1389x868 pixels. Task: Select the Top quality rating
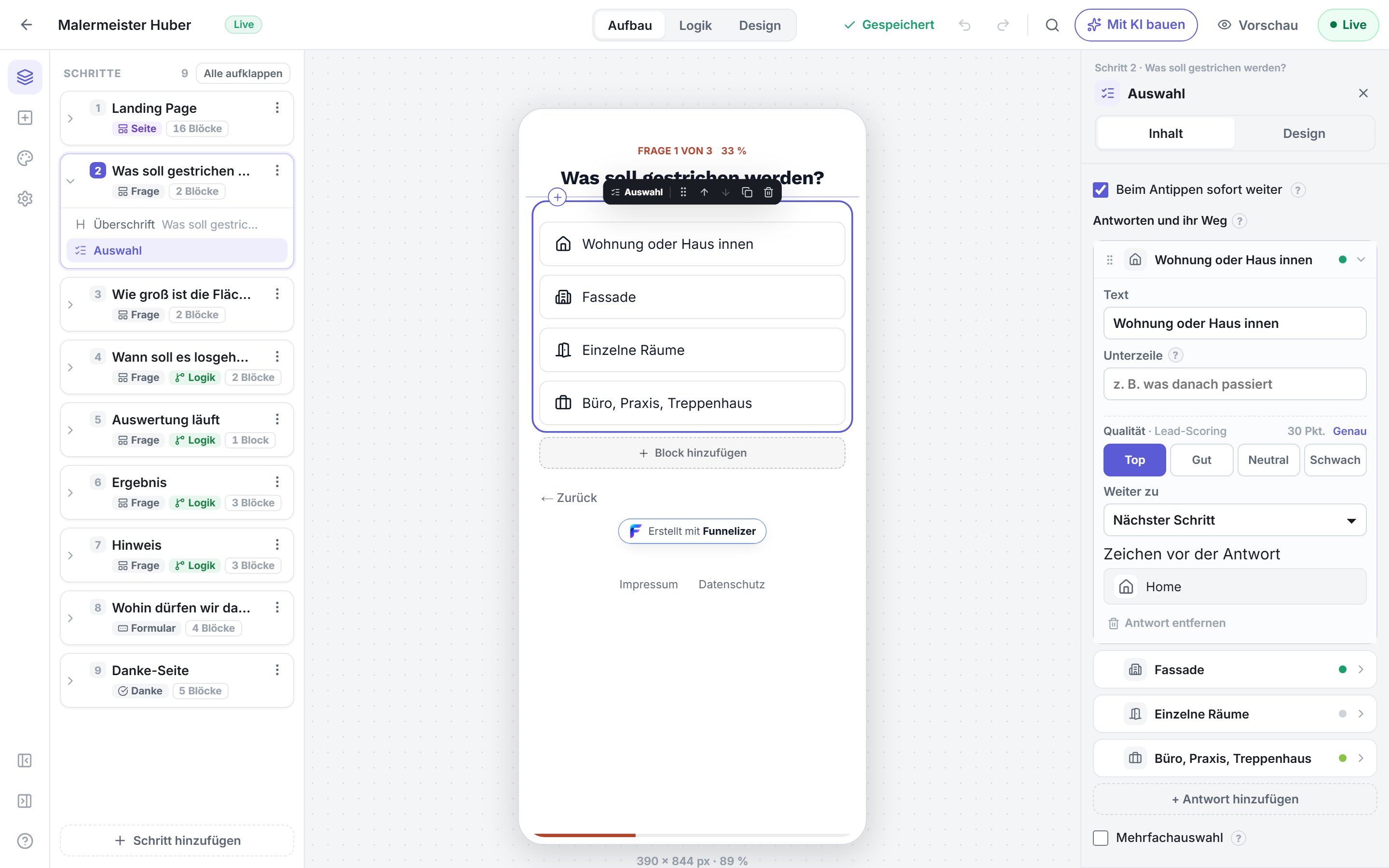[1134, 460]
